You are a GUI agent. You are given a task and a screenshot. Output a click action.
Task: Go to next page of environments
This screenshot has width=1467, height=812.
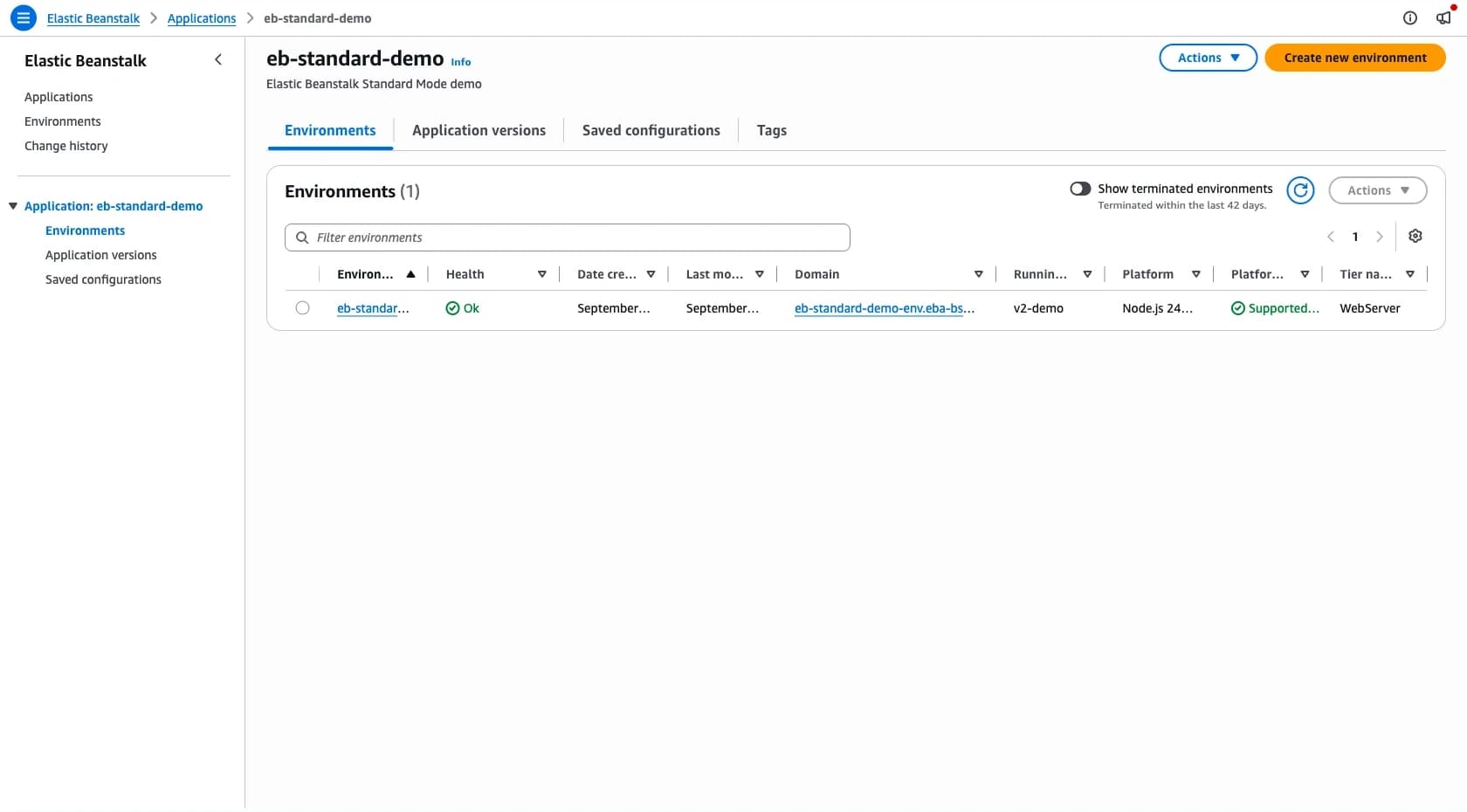click(1380, 237)
